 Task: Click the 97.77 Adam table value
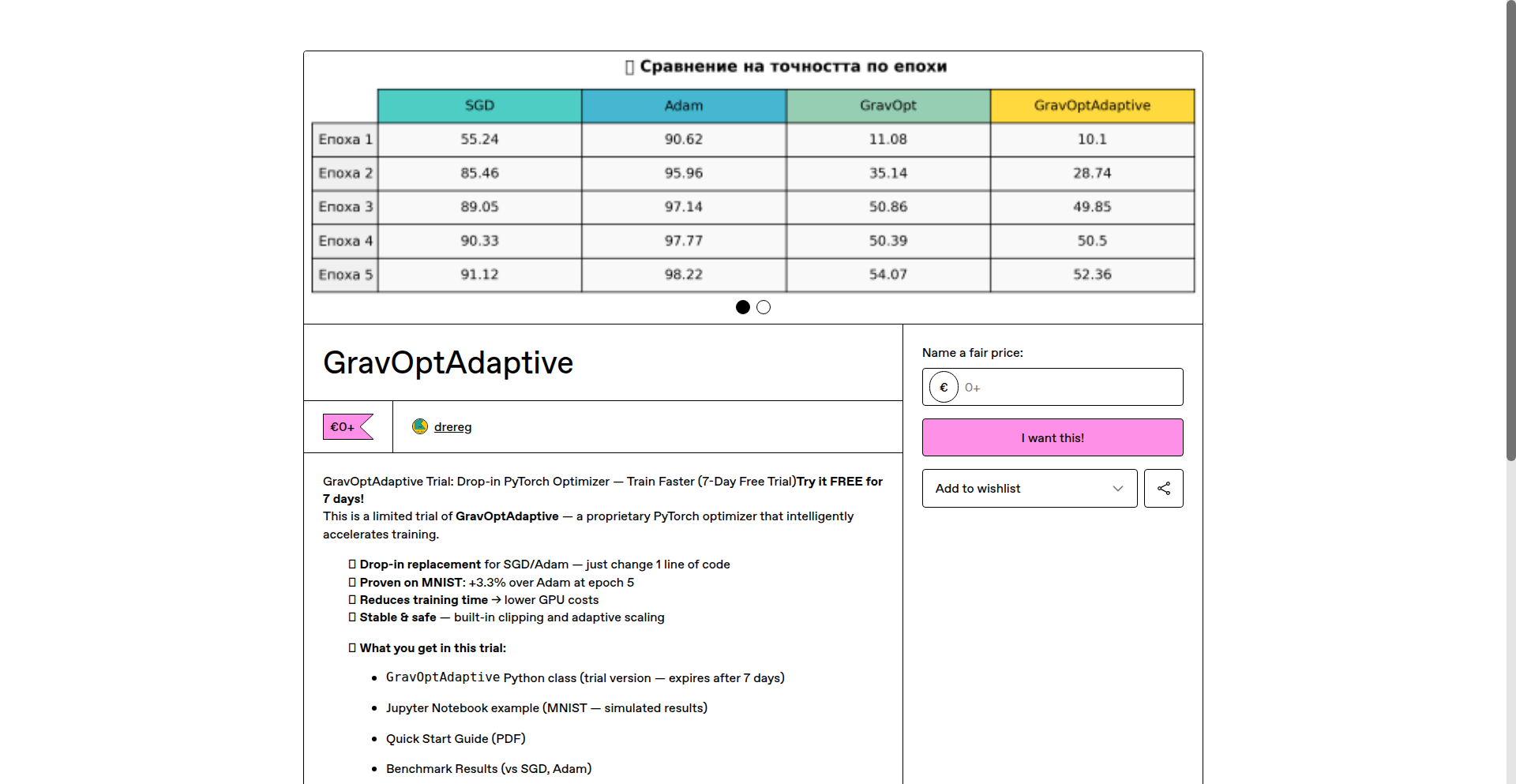tap(684, 241)
